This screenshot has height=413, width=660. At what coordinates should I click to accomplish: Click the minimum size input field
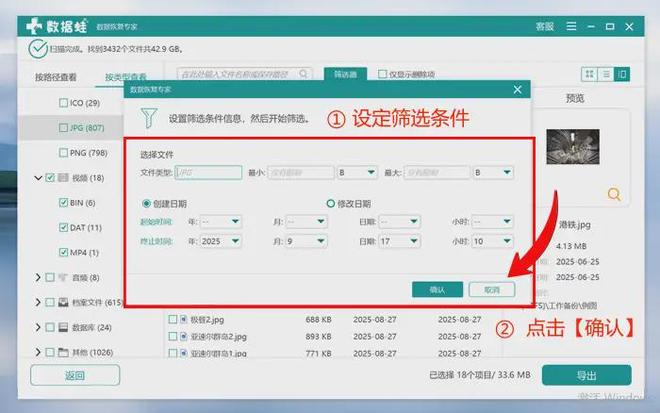pos(301,173)
